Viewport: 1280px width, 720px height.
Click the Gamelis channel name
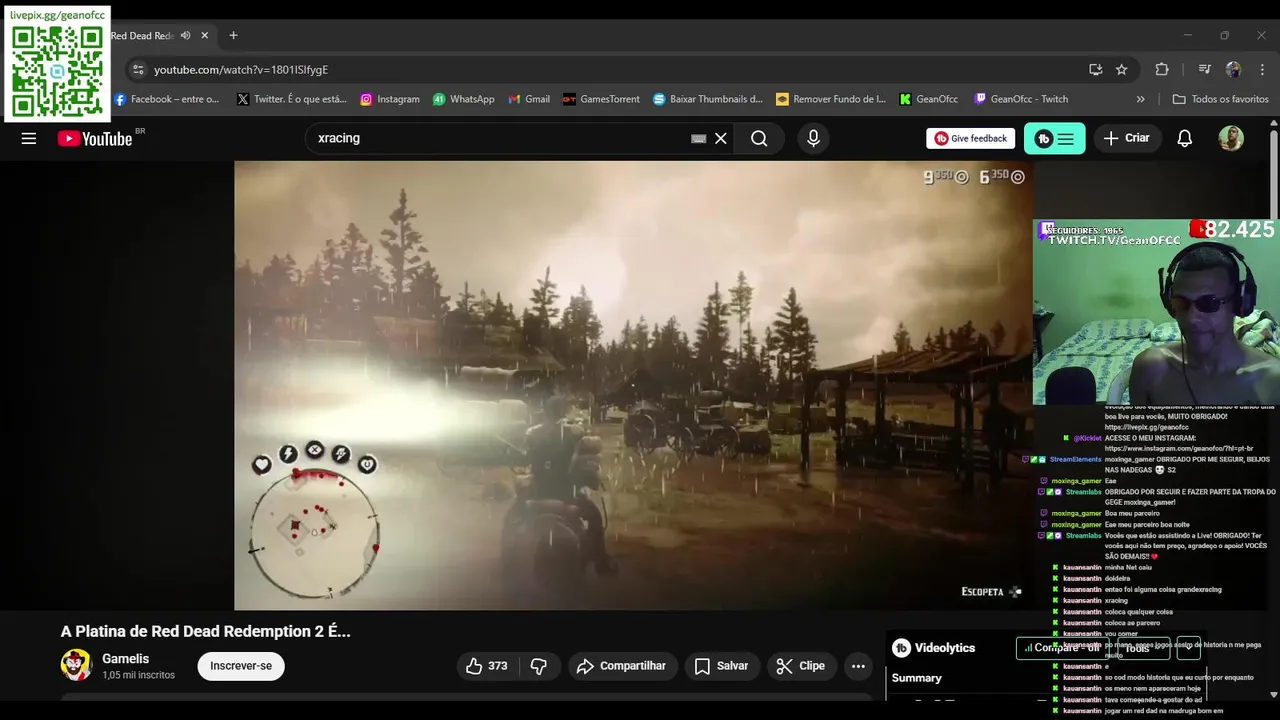(x=125, y=659)
